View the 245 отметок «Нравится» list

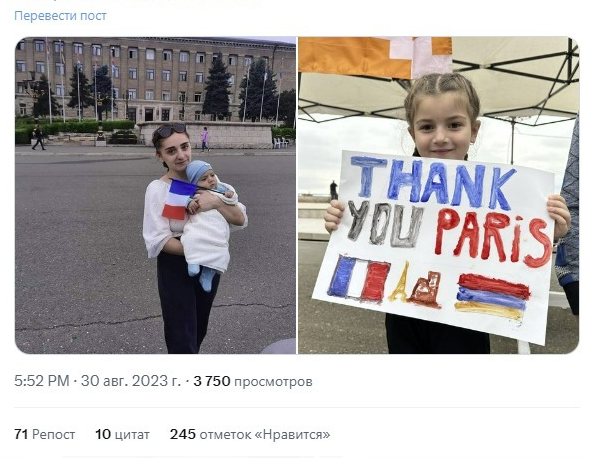[x=250, y=434]
